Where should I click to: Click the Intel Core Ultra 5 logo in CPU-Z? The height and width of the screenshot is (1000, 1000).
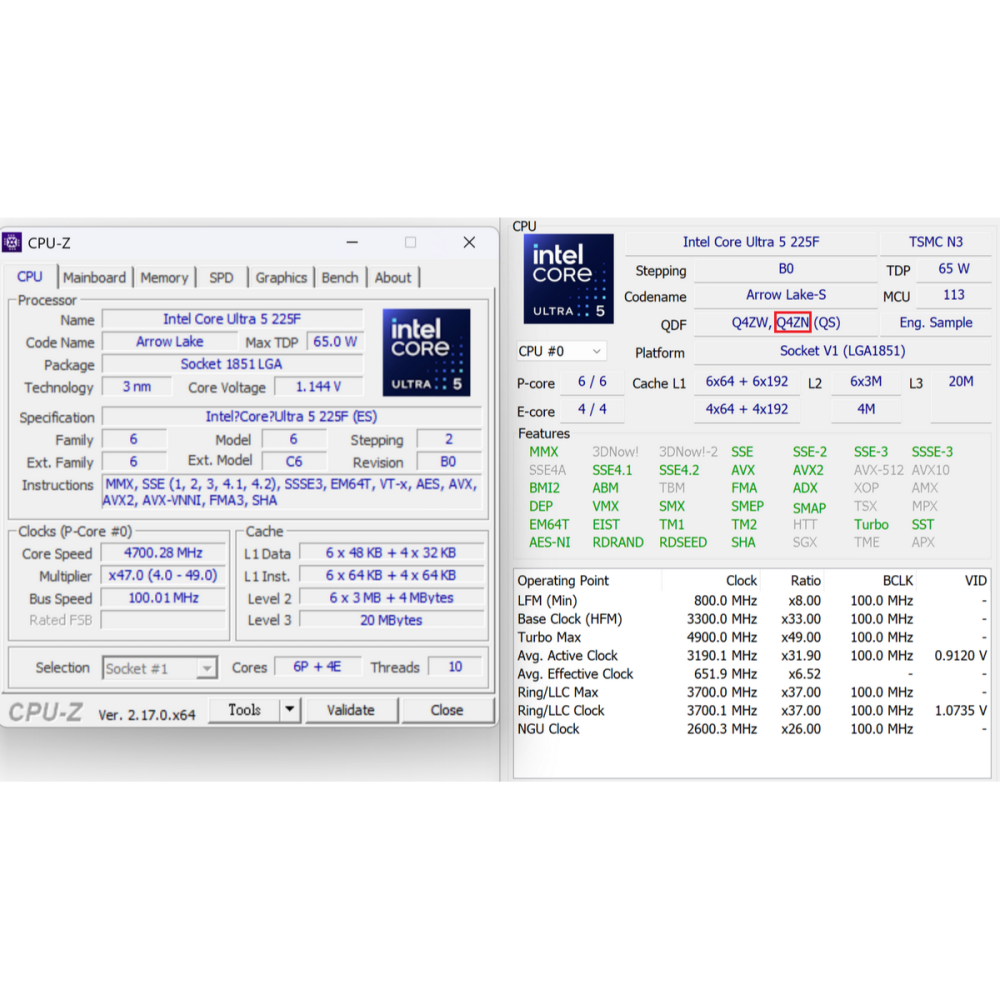pos(426,352)
